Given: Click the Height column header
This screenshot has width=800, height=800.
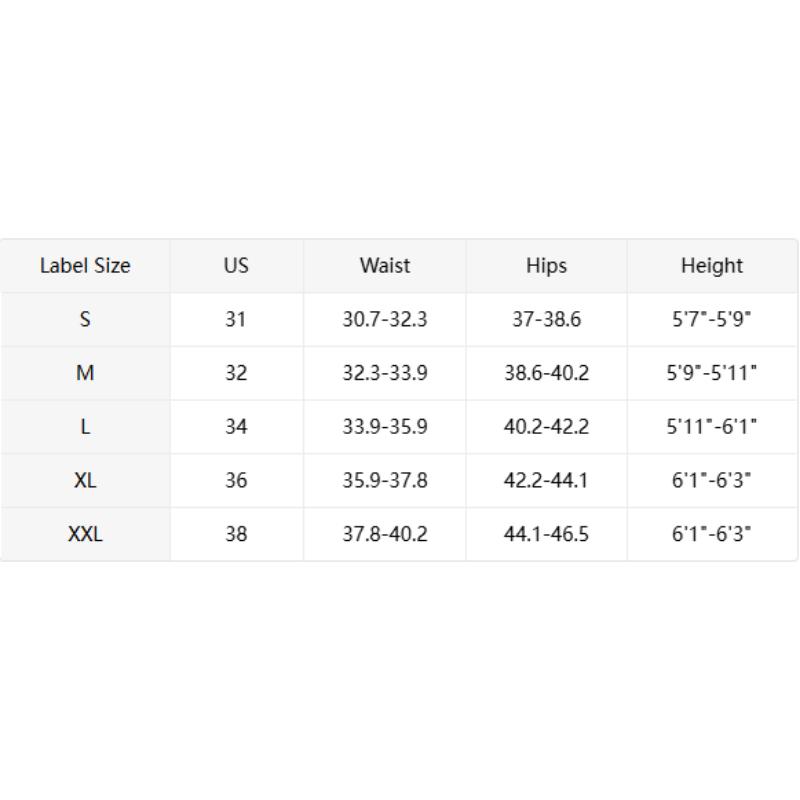Looking at the screenshot, I should 711,266.
